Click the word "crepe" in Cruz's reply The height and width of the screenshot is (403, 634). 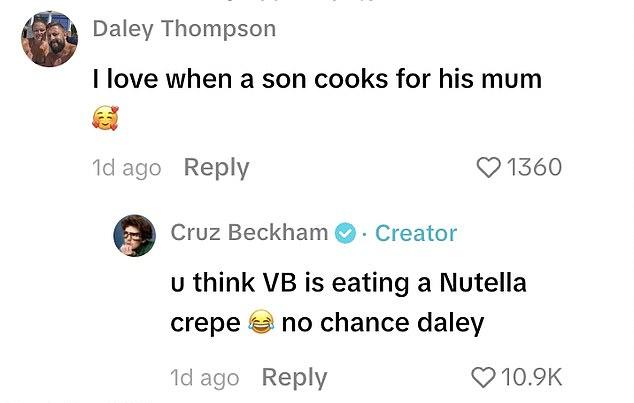[205, 323]
